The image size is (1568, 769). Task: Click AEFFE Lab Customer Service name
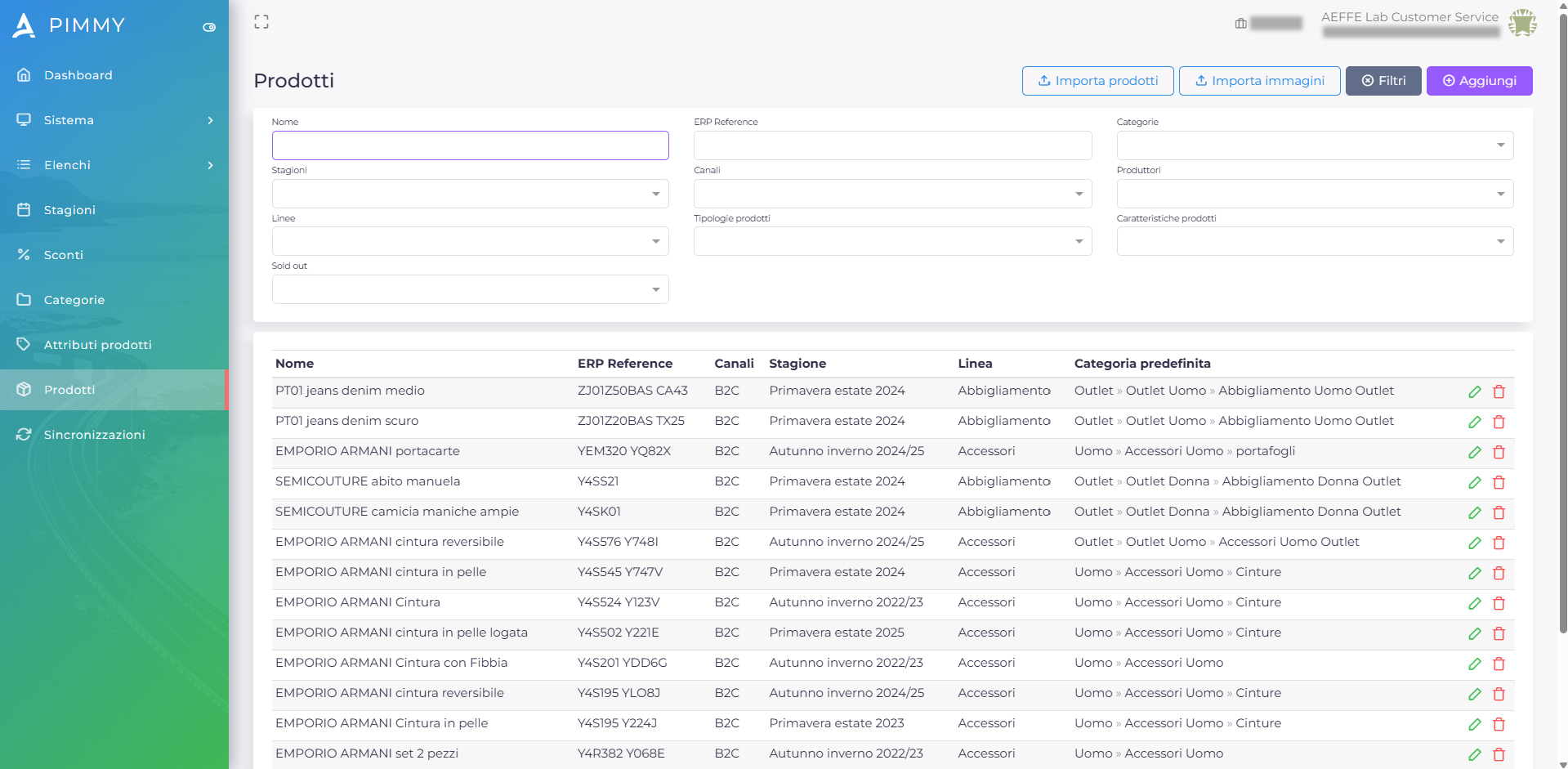(1409, 17)
